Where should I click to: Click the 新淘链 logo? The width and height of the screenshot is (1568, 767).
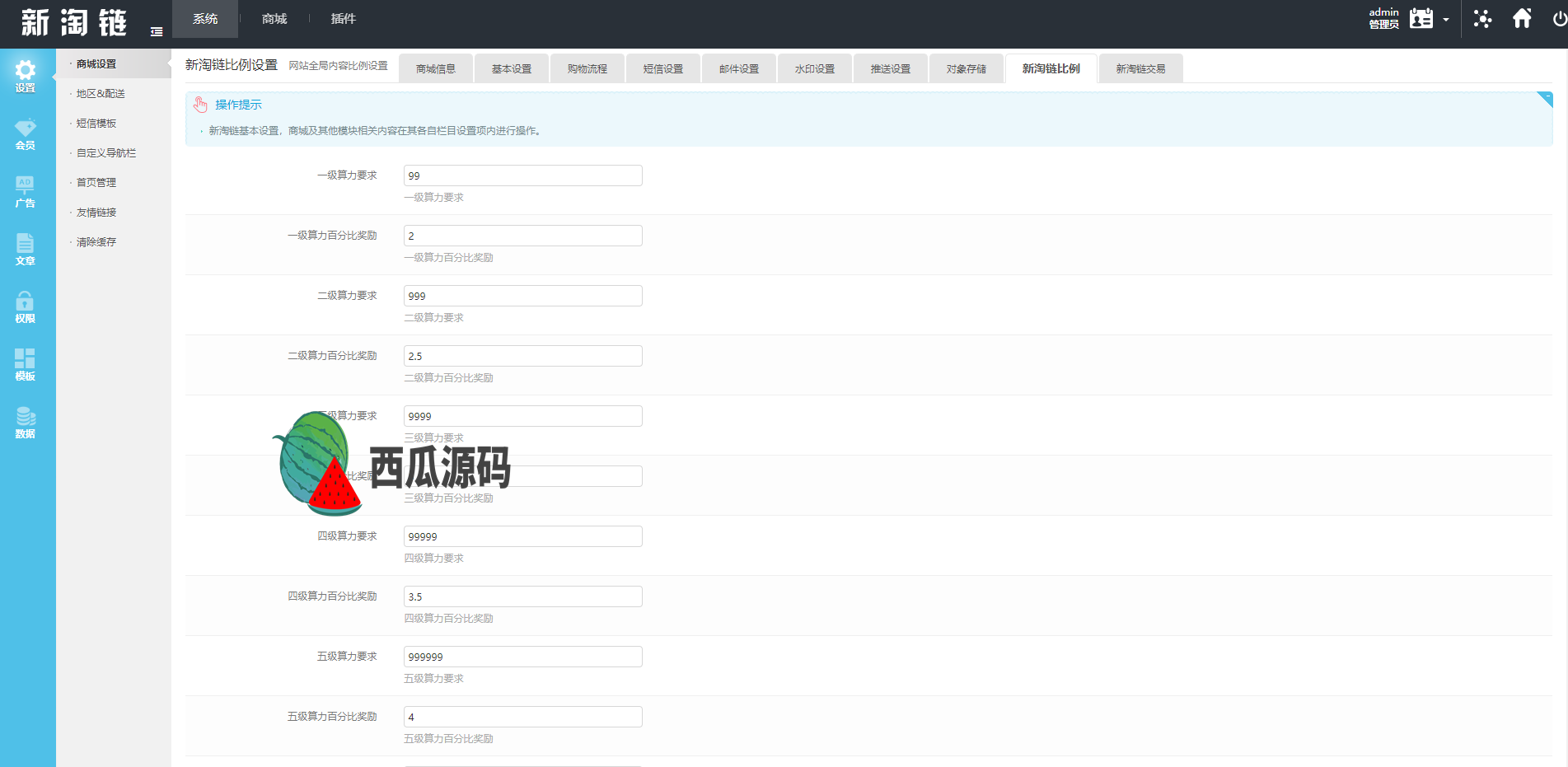(74, 22)
